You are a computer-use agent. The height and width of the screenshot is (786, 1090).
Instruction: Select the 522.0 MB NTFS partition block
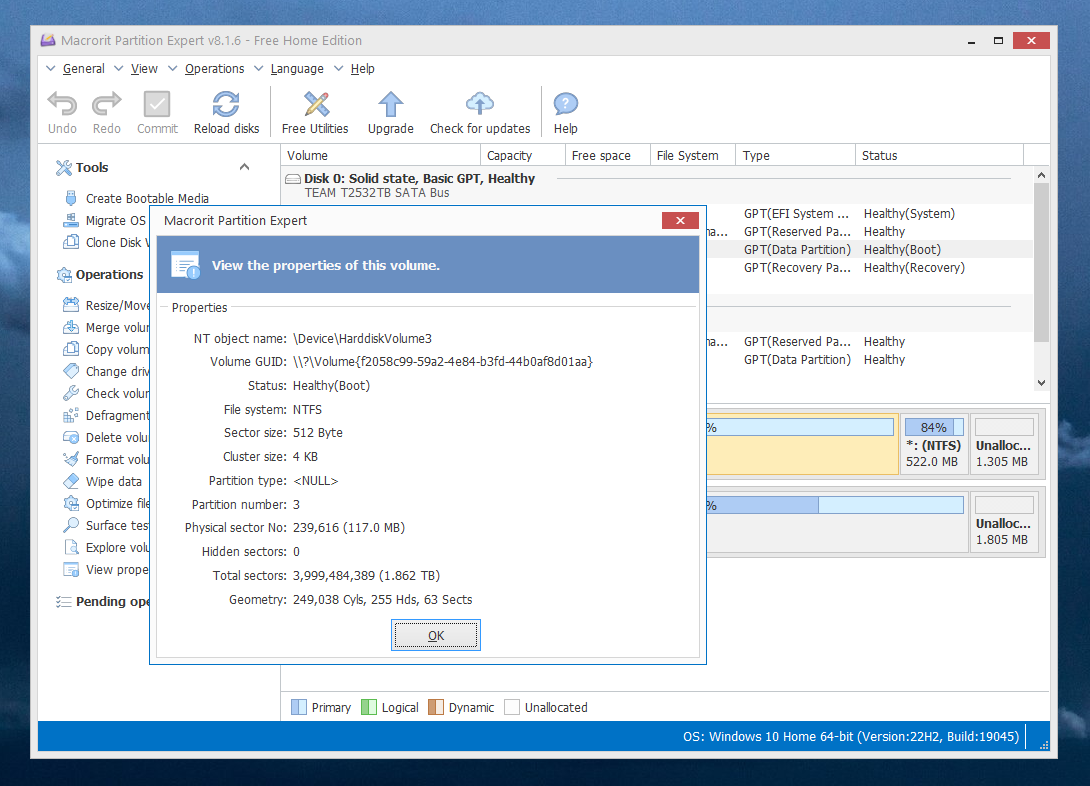[x=934, y=444]
